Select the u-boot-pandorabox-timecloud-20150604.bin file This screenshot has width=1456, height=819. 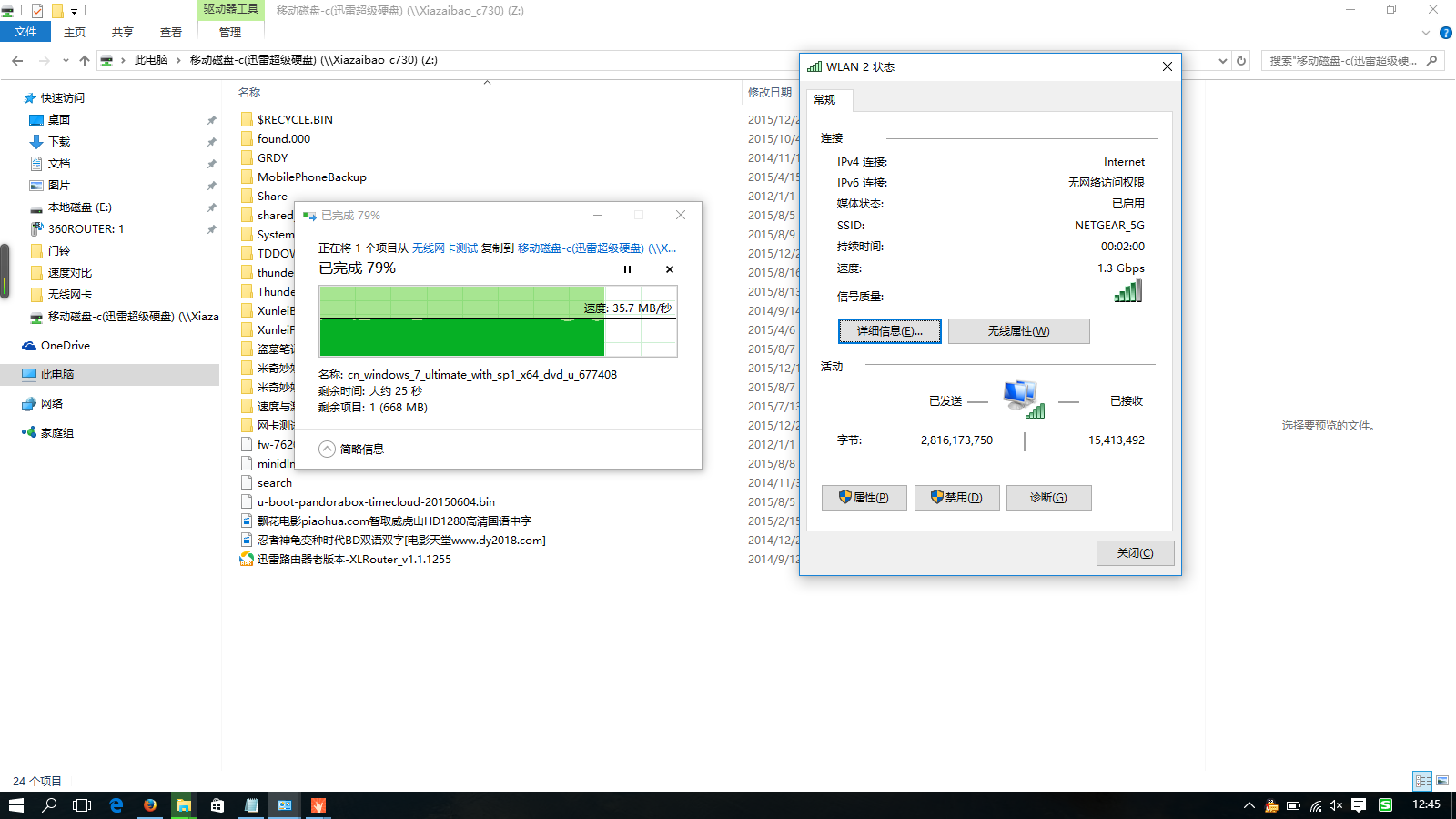(x=376, y=501)
